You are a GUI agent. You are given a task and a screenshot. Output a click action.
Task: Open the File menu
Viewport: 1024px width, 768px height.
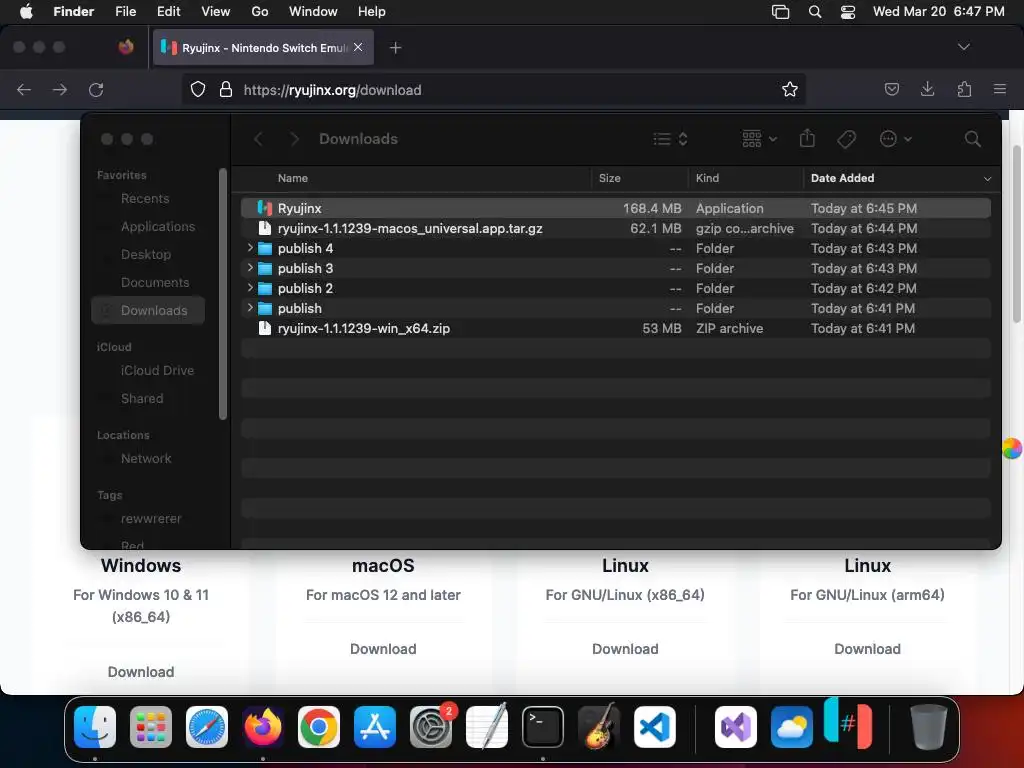click(125, 12)
